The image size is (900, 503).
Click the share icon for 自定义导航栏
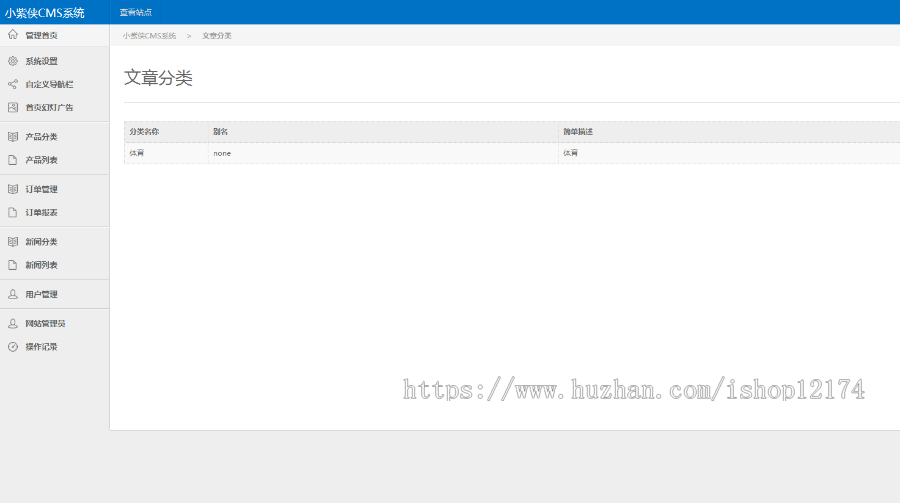(13, 84)
